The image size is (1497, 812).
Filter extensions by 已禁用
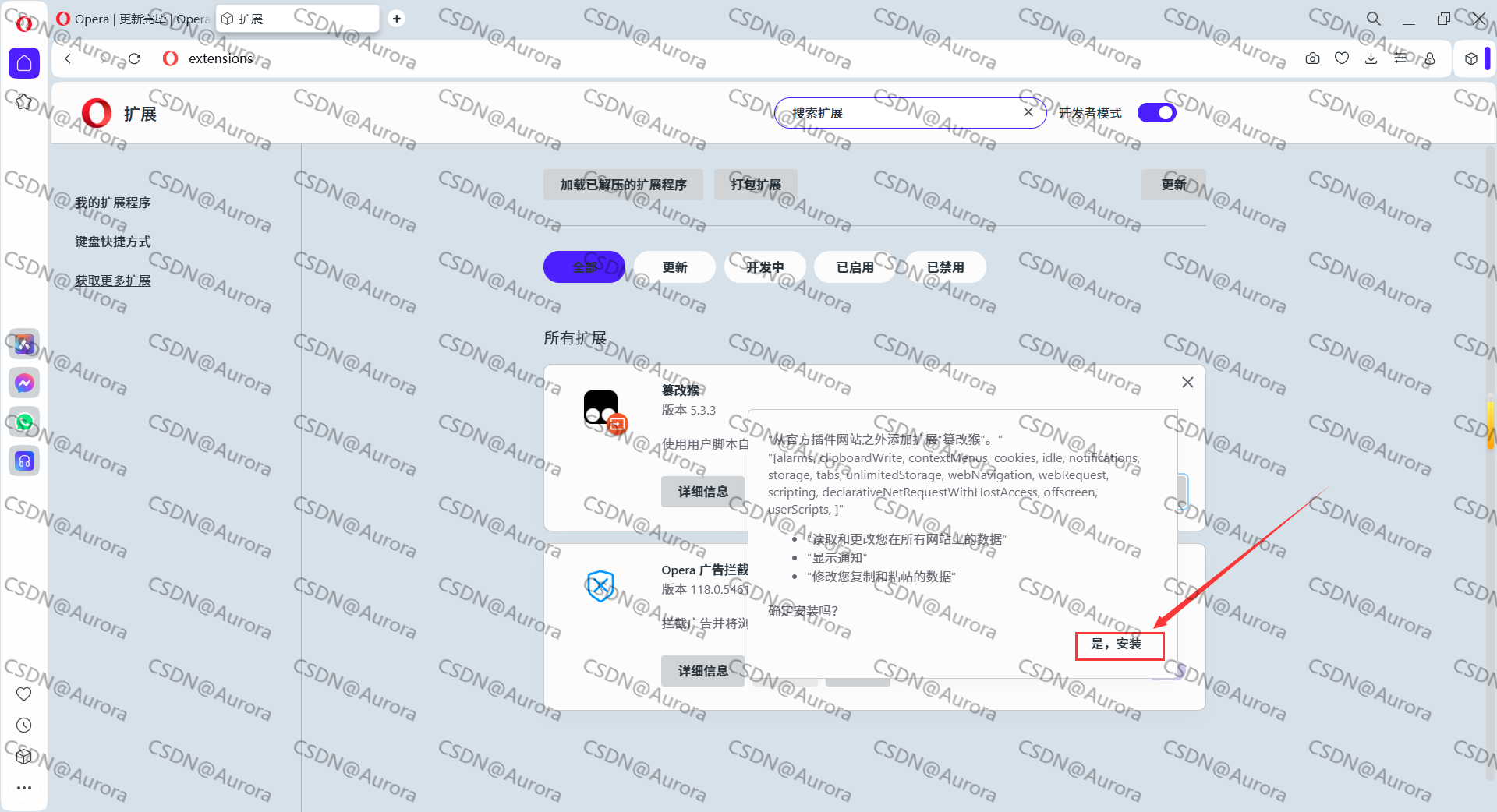pos(946,267)
